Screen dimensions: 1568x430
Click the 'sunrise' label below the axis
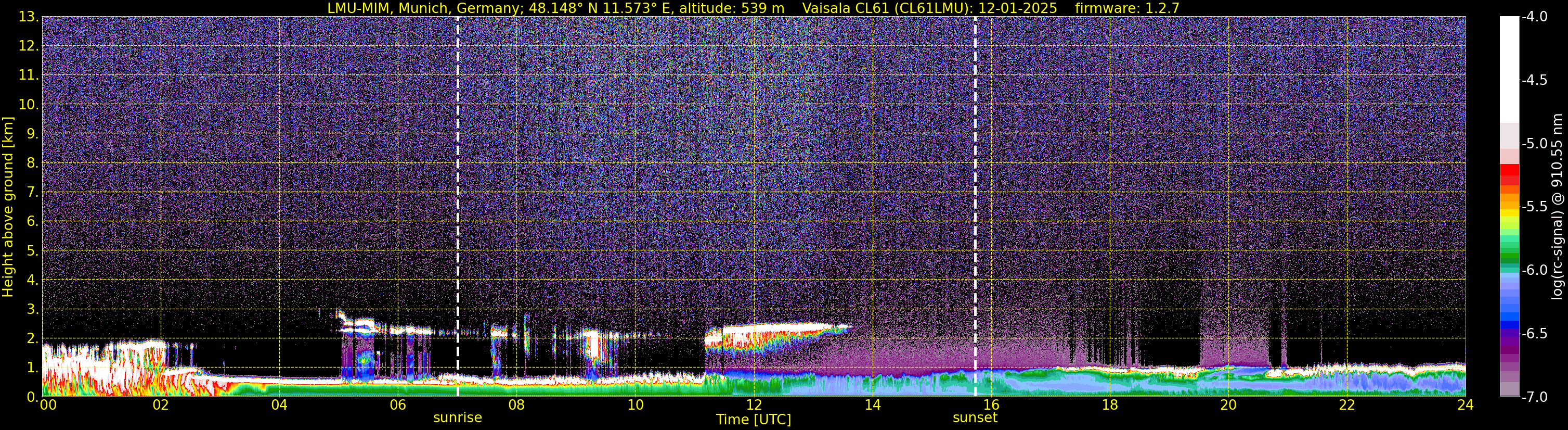pyautogui.click(x=458, y=418)
